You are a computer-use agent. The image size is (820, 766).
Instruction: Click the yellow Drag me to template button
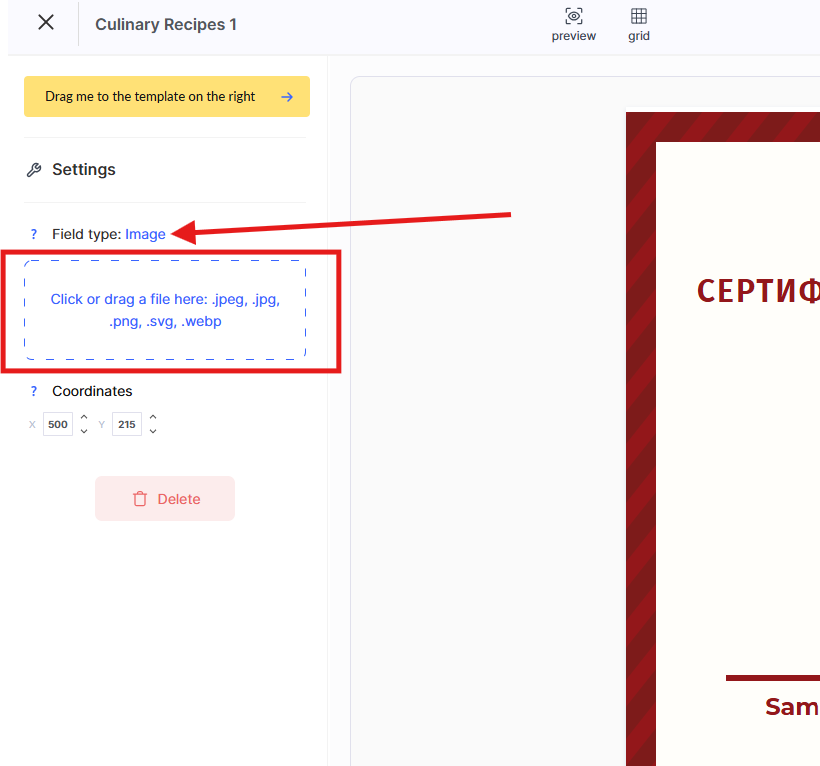167,97
